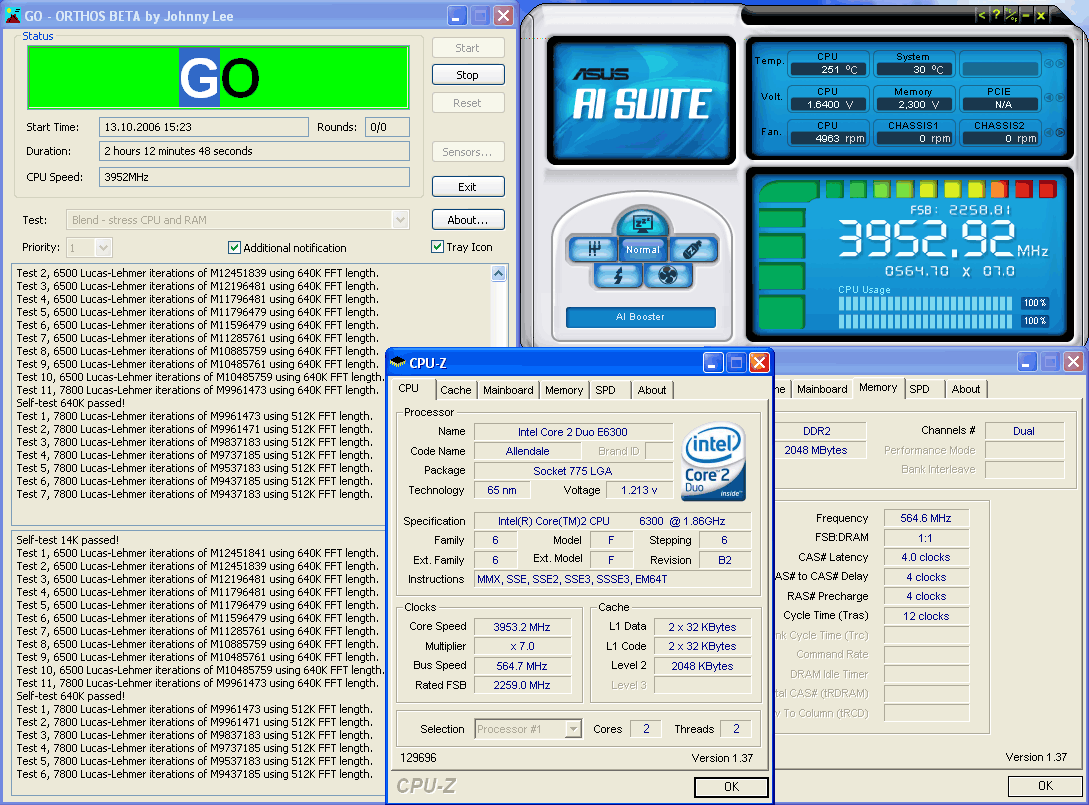Screen dimensions: 1089x805
Task: Click the fan icon in AI Suite
Action: click(667, 276)
